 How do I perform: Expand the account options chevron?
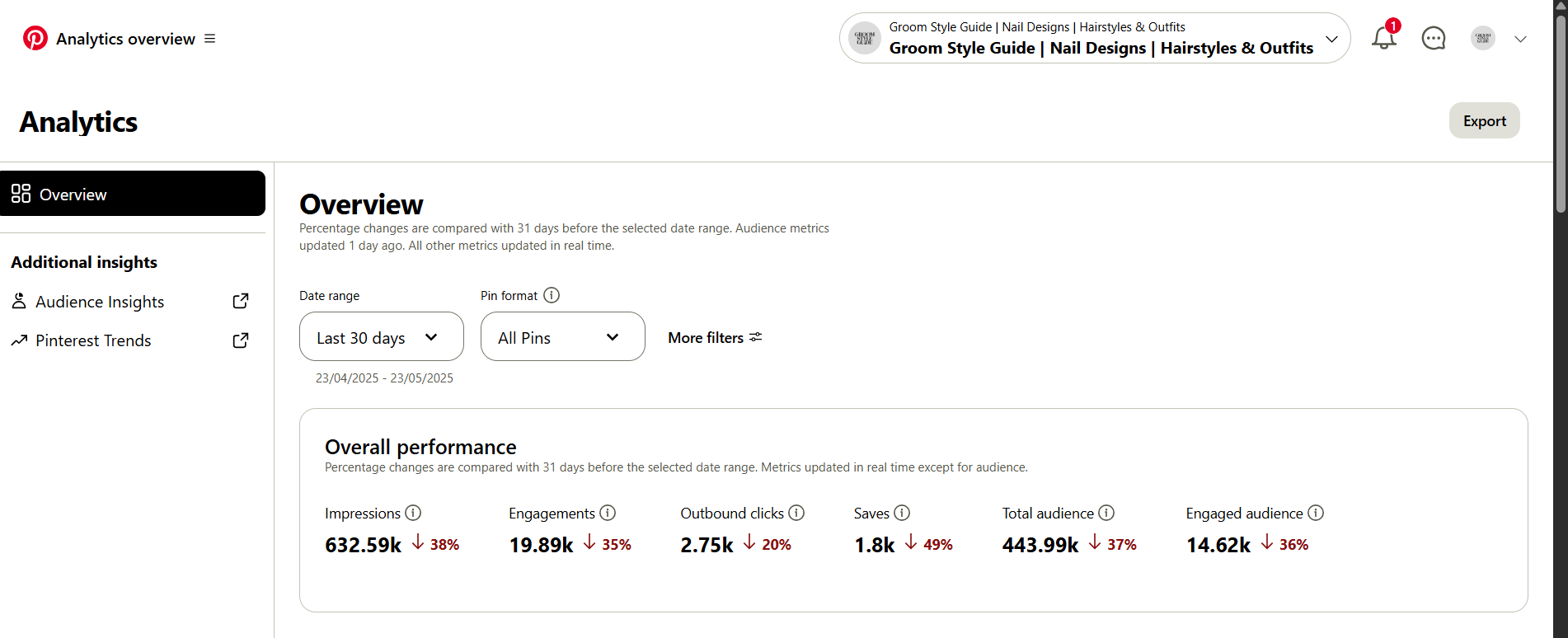1521,39
